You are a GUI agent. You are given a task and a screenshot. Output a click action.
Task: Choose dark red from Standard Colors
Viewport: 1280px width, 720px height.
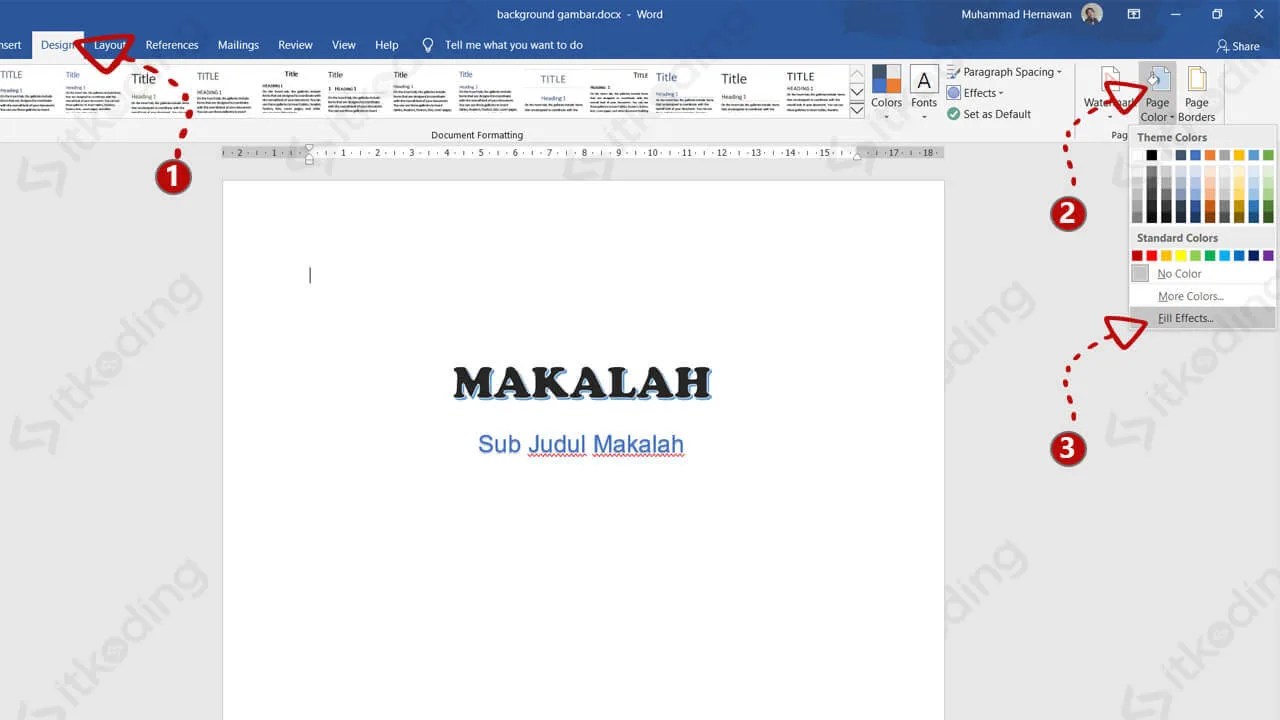point(1137,256)
